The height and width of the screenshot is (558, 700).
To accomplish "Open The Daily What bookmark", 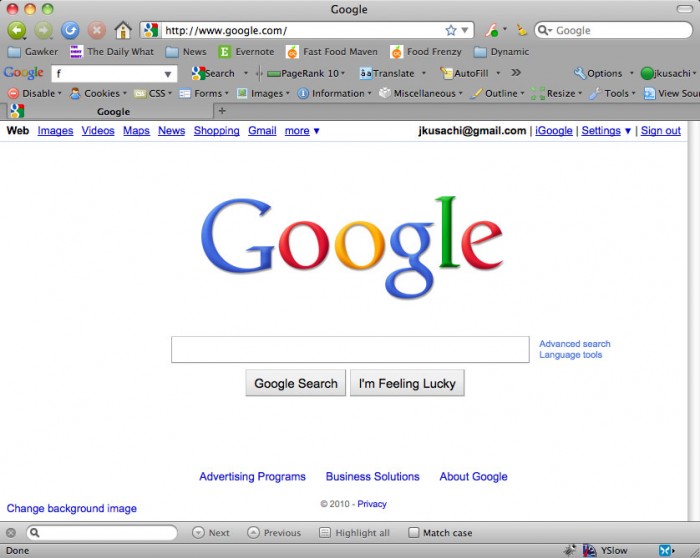I will (112, 52).
